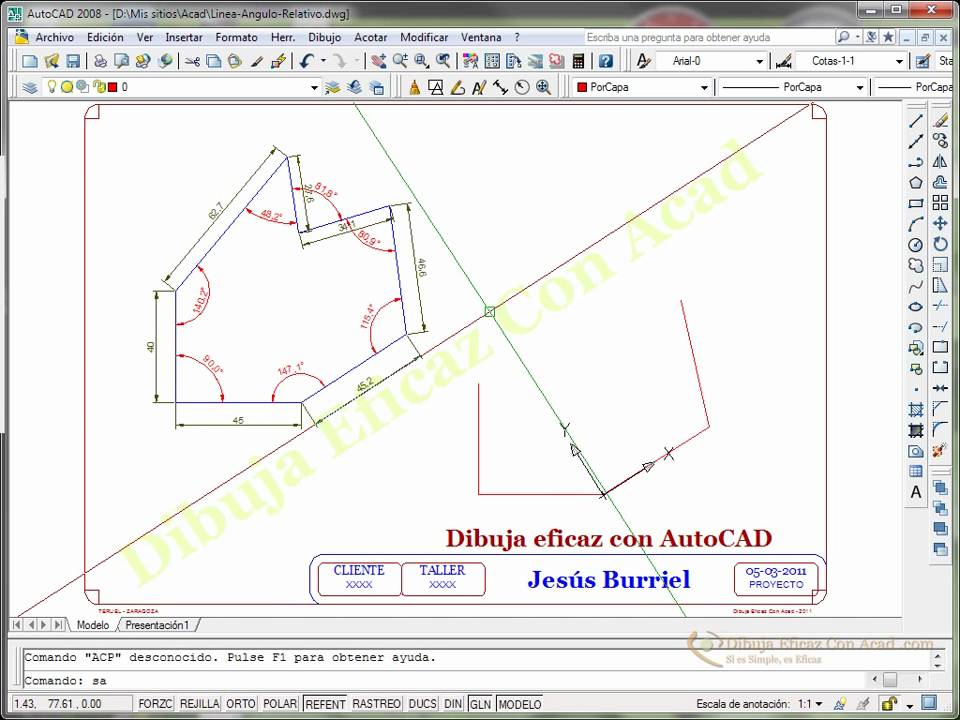Image resolution: width=960 pixels, height=720 pixels.
Task: Select the Revision Cloud tool
Action: pyautogui.click(x=915, y=265)
